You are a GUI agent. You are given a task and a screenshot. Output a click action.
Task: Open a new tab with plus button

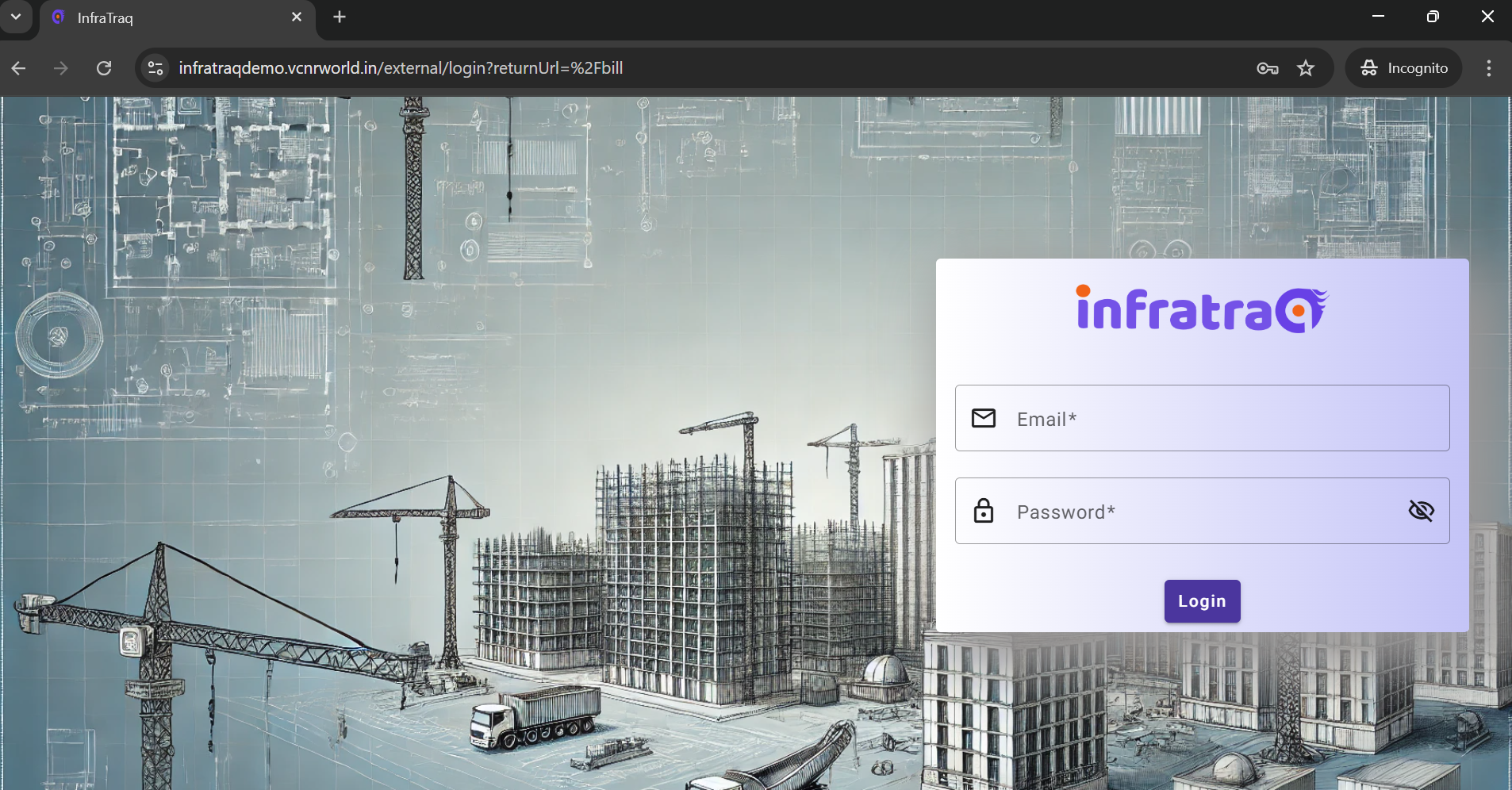pyautogui.click(x=340, y=17)
